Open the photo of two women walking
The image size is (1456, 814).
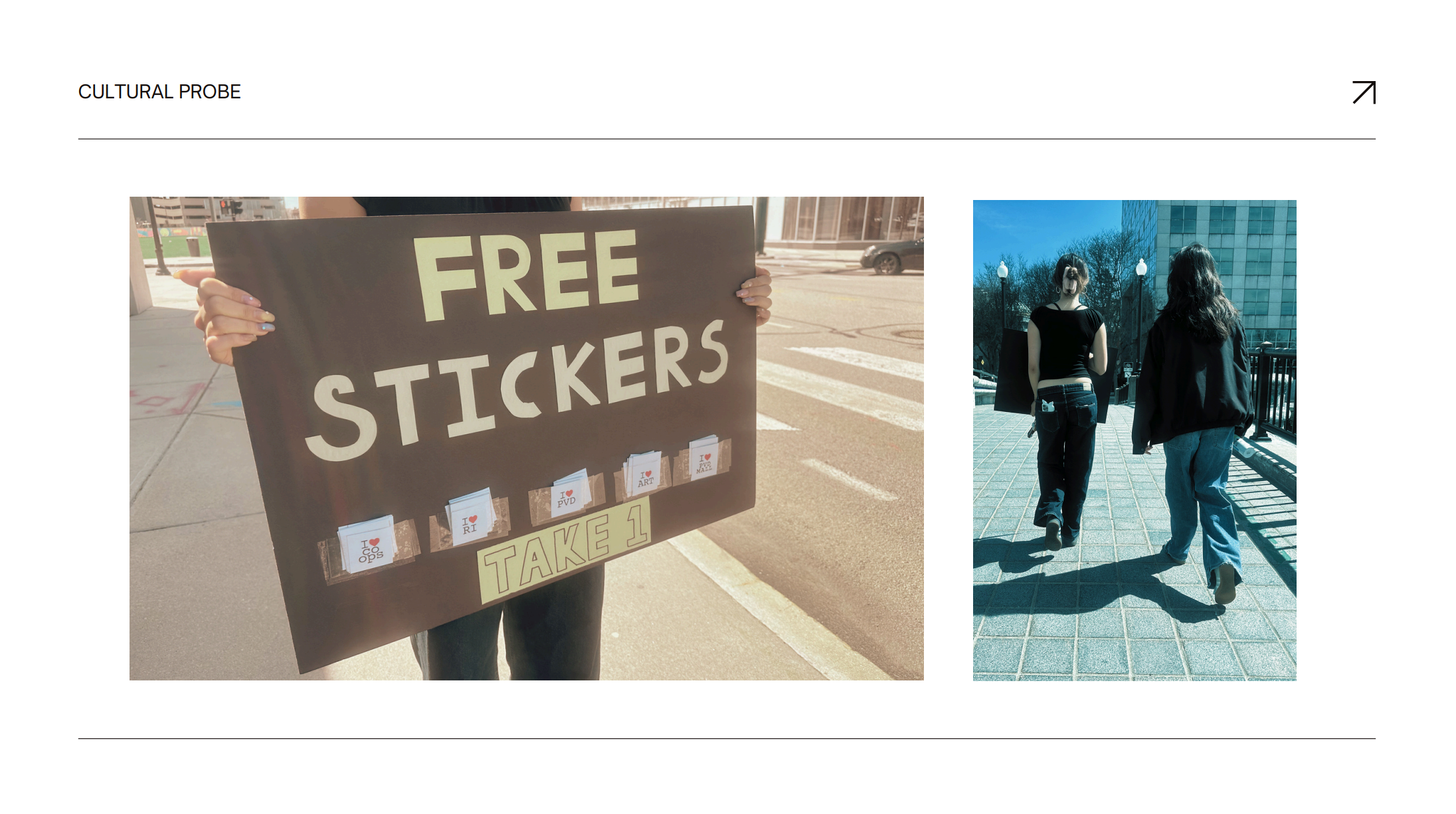click(x=1135, y=440)
